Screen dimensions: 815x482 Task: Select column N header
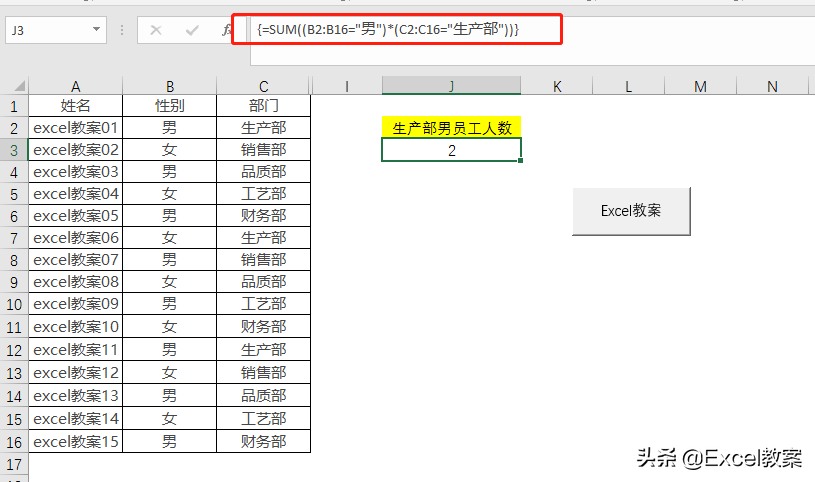tap(772, 86)
